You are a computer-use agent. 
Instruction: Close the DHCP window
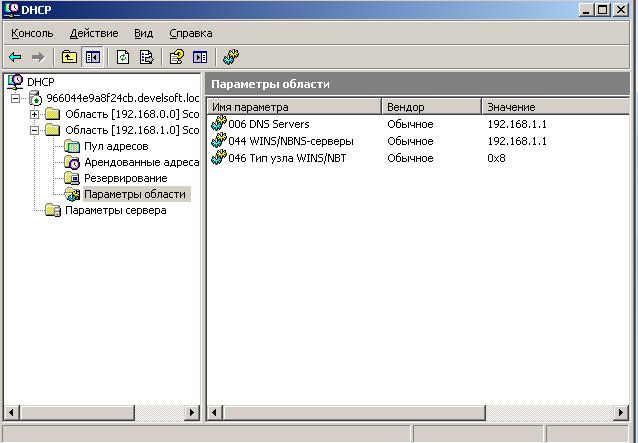621,10
